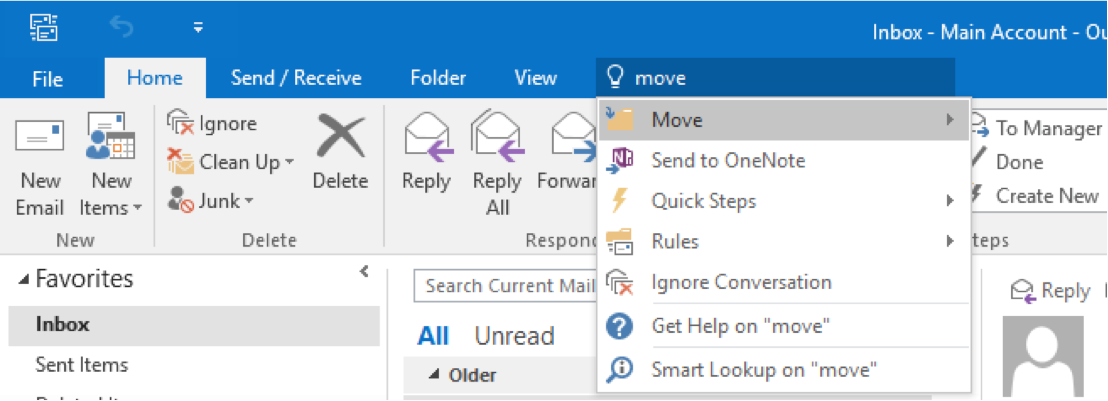
Task: Click the sender avatar picture
Action: click(x=1043, y=356)
